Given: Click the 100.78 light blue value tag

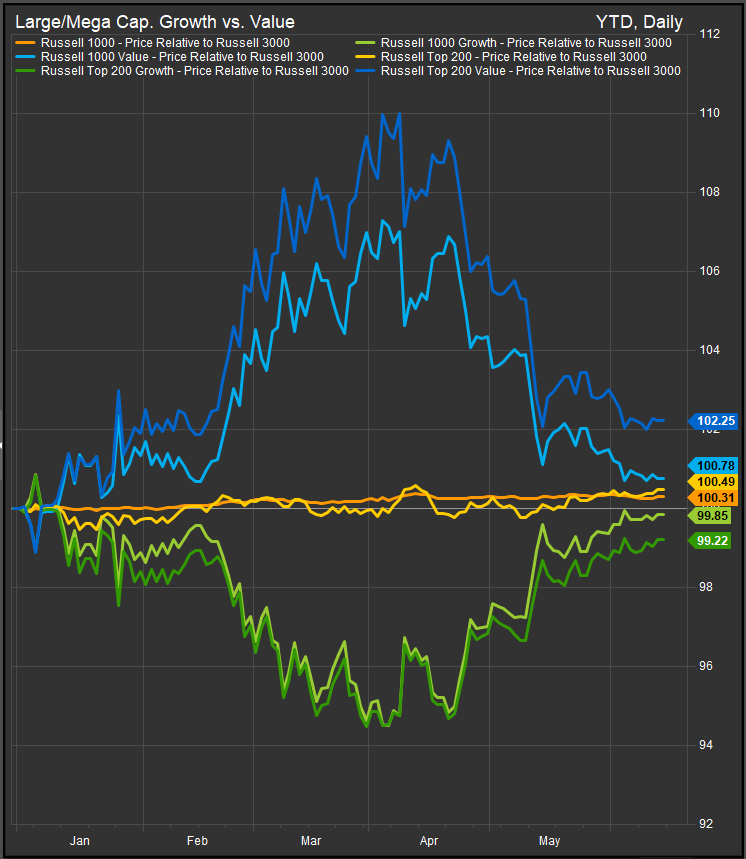Looking at the screenshot, I should click(x=715, y=465).
